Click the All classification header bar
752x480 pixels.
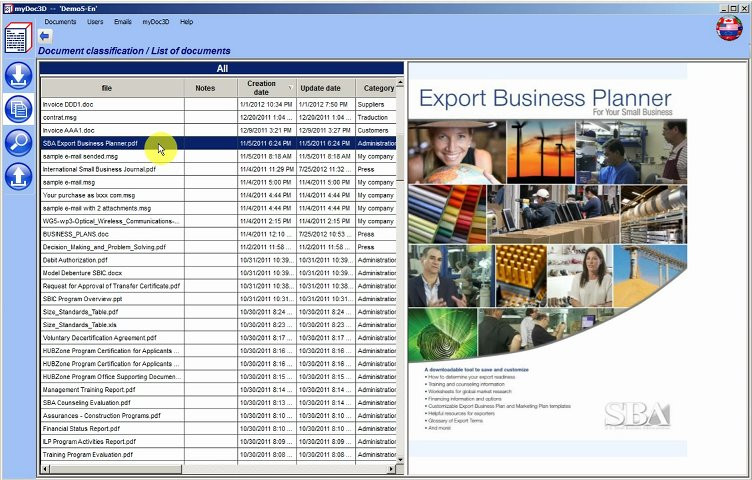click(x=222, y=69)
